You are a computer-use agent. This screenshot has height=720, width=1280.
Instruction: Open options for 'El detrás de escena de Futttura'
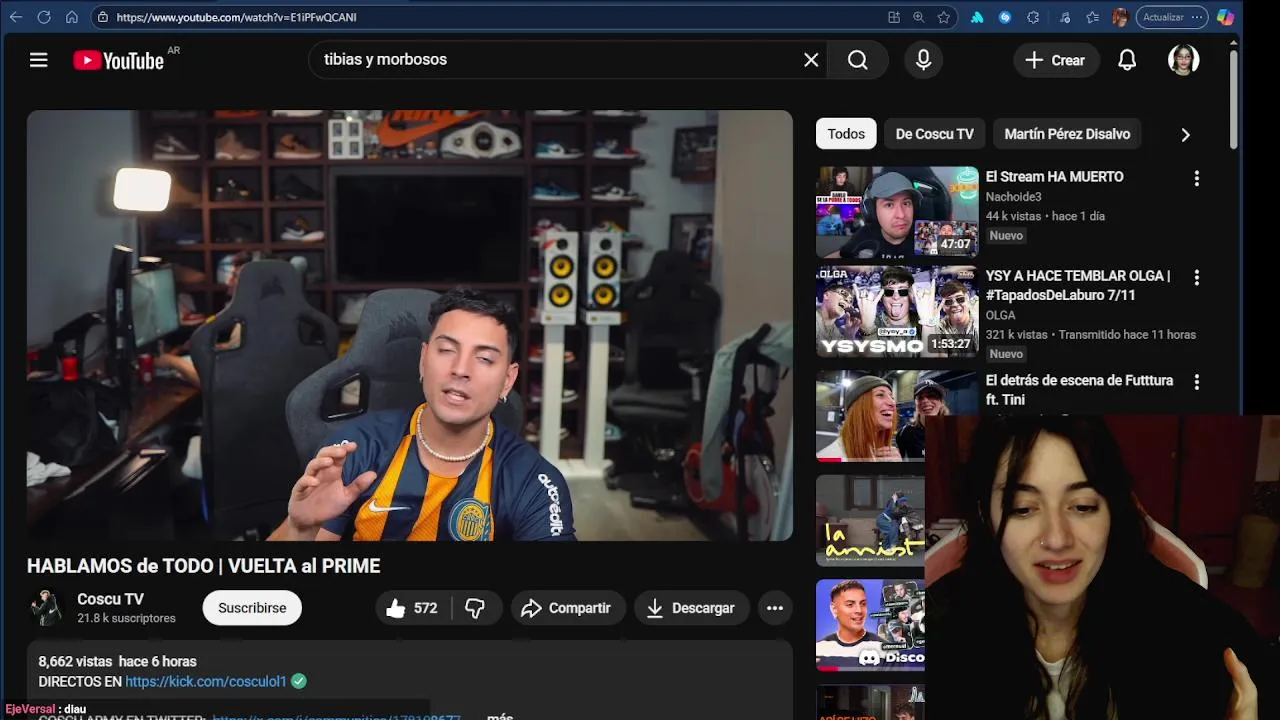pos(1196,382)
